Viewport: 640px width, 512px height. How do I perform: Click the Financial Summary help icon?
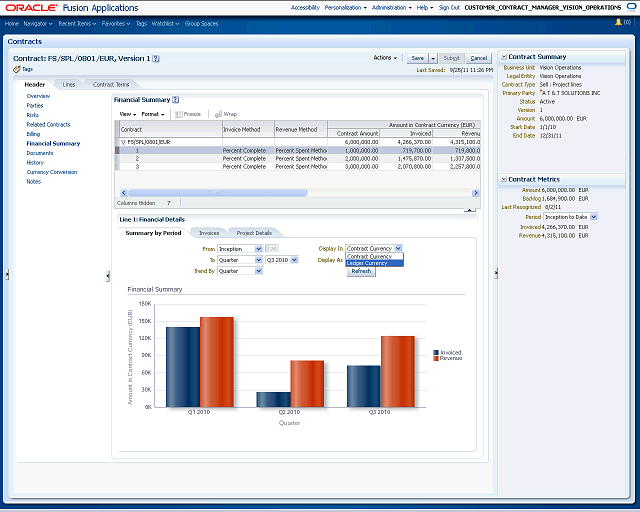(x=176, y=100)
